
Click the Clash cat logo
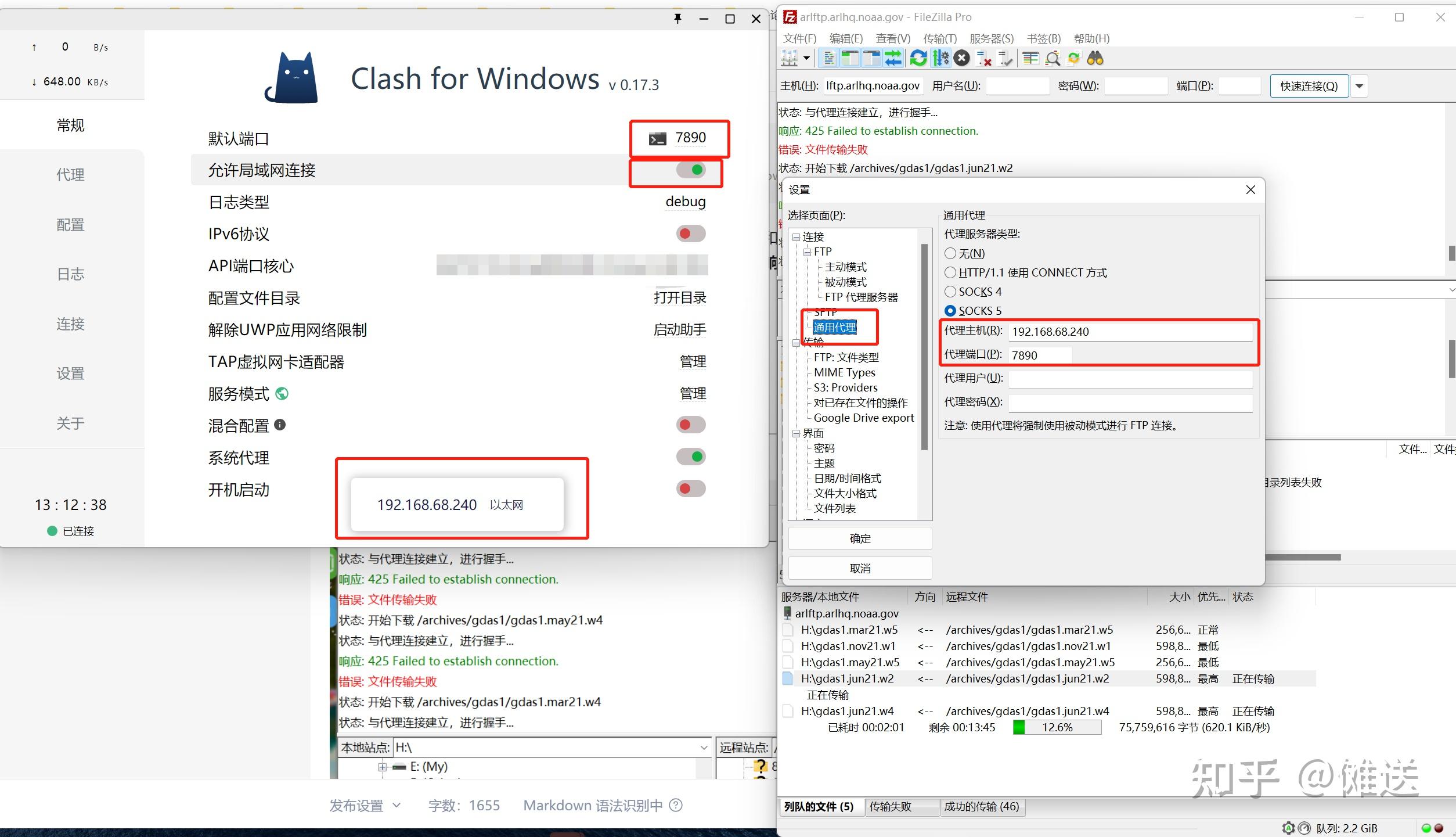293,78
